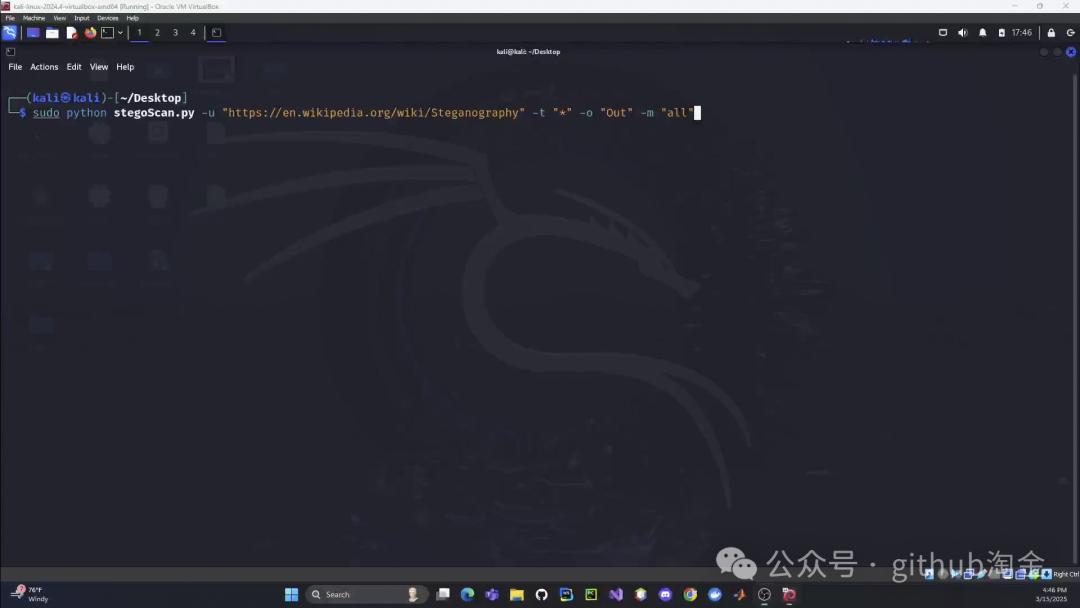
Task: Open a new terminal from the panel icon
Action: click(x=109, y=33)
